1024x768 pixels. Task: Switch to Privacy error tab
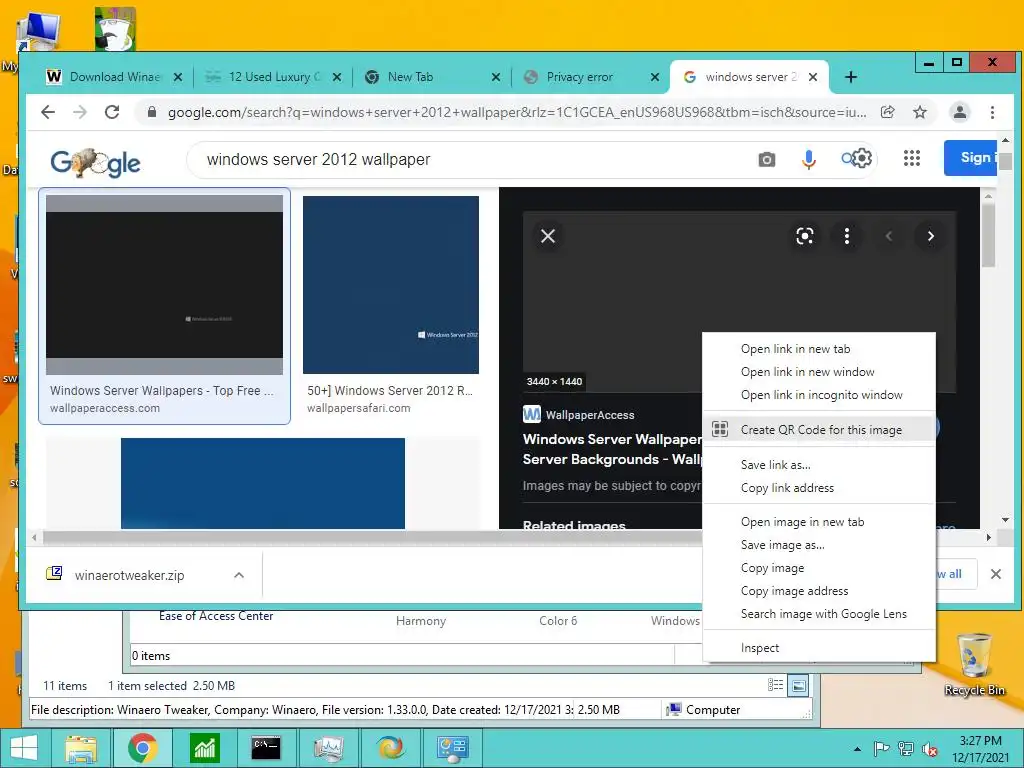tap(581, 77)
